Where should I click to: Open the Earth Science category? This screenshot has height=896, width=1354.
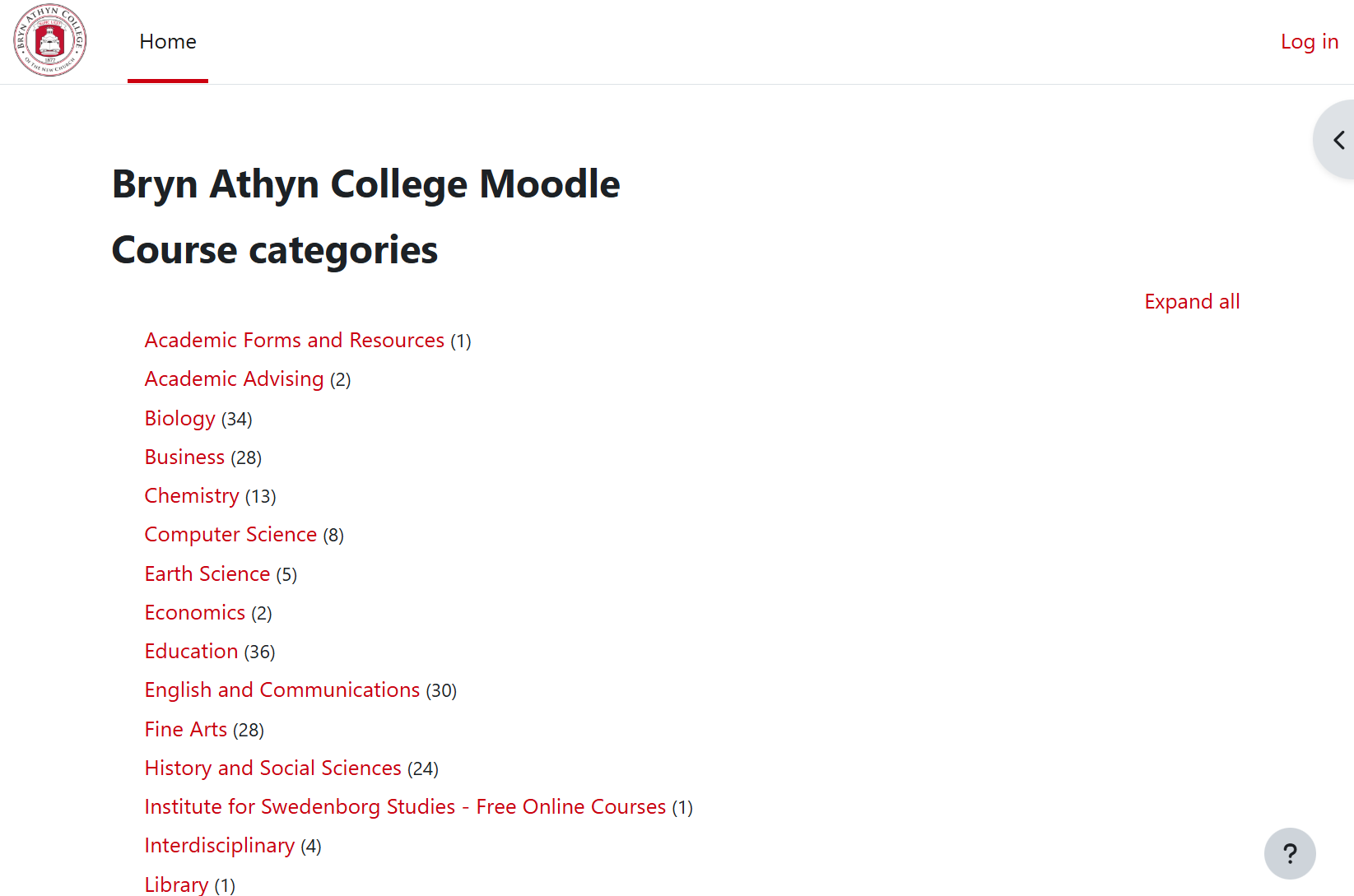[x=207, y=573]
